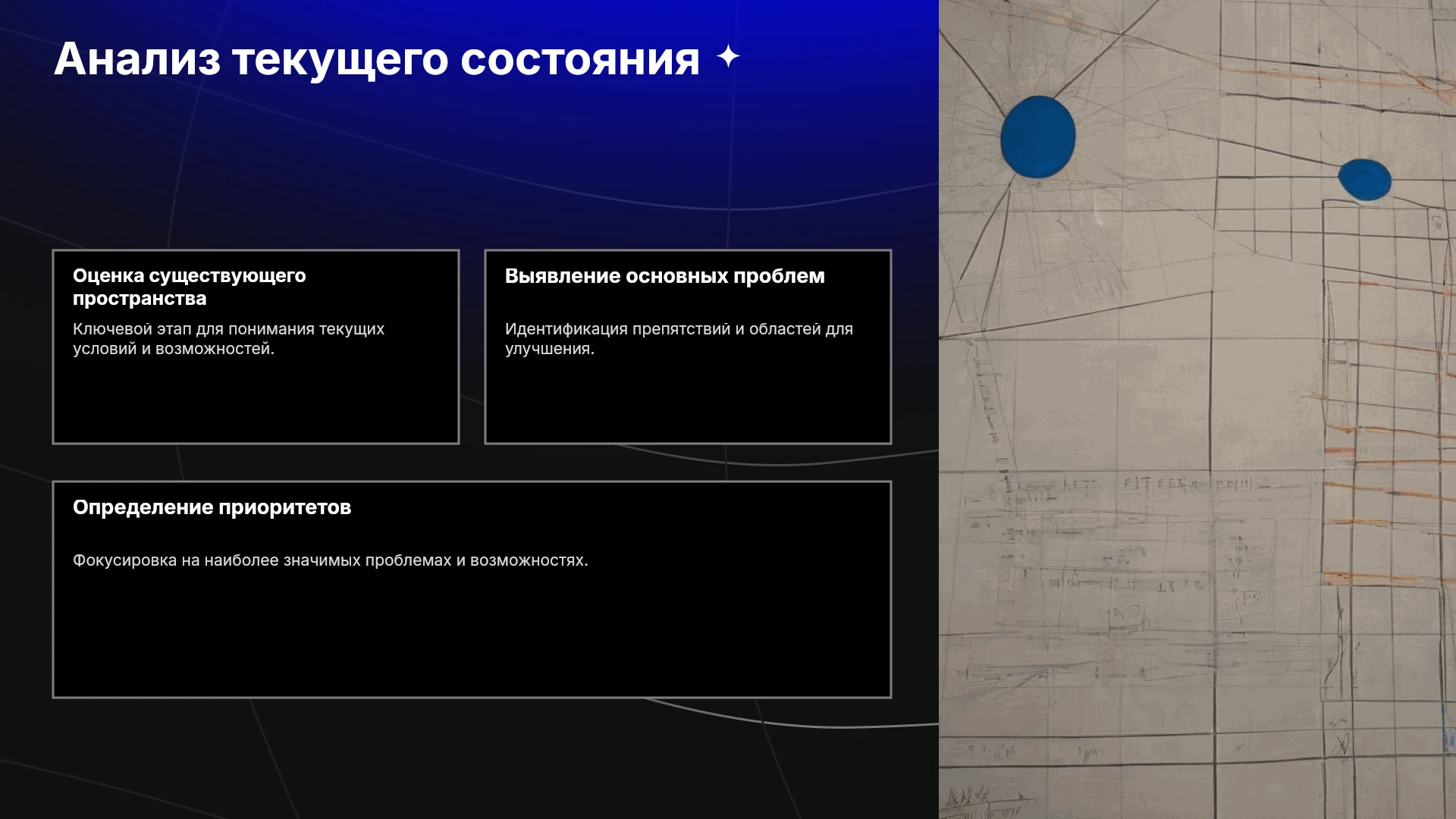Select the slide title 'Анализ текущего состояния'
This screenshot has height=819, width=1456.
pos(377,59)
